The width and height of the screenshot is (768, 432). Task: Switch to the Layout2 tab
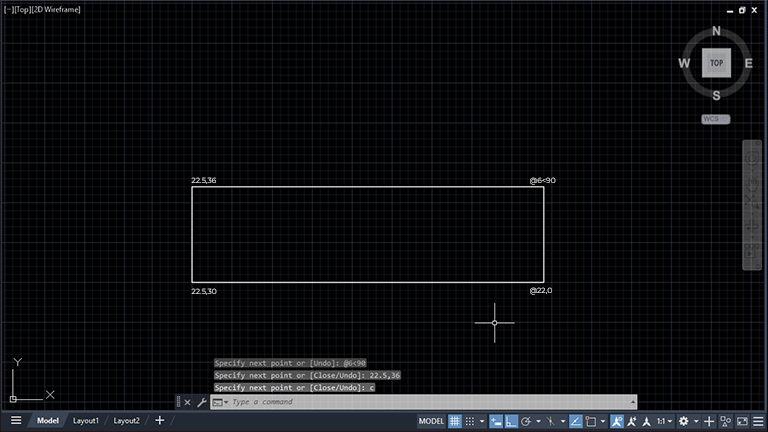tap(126, 421)
